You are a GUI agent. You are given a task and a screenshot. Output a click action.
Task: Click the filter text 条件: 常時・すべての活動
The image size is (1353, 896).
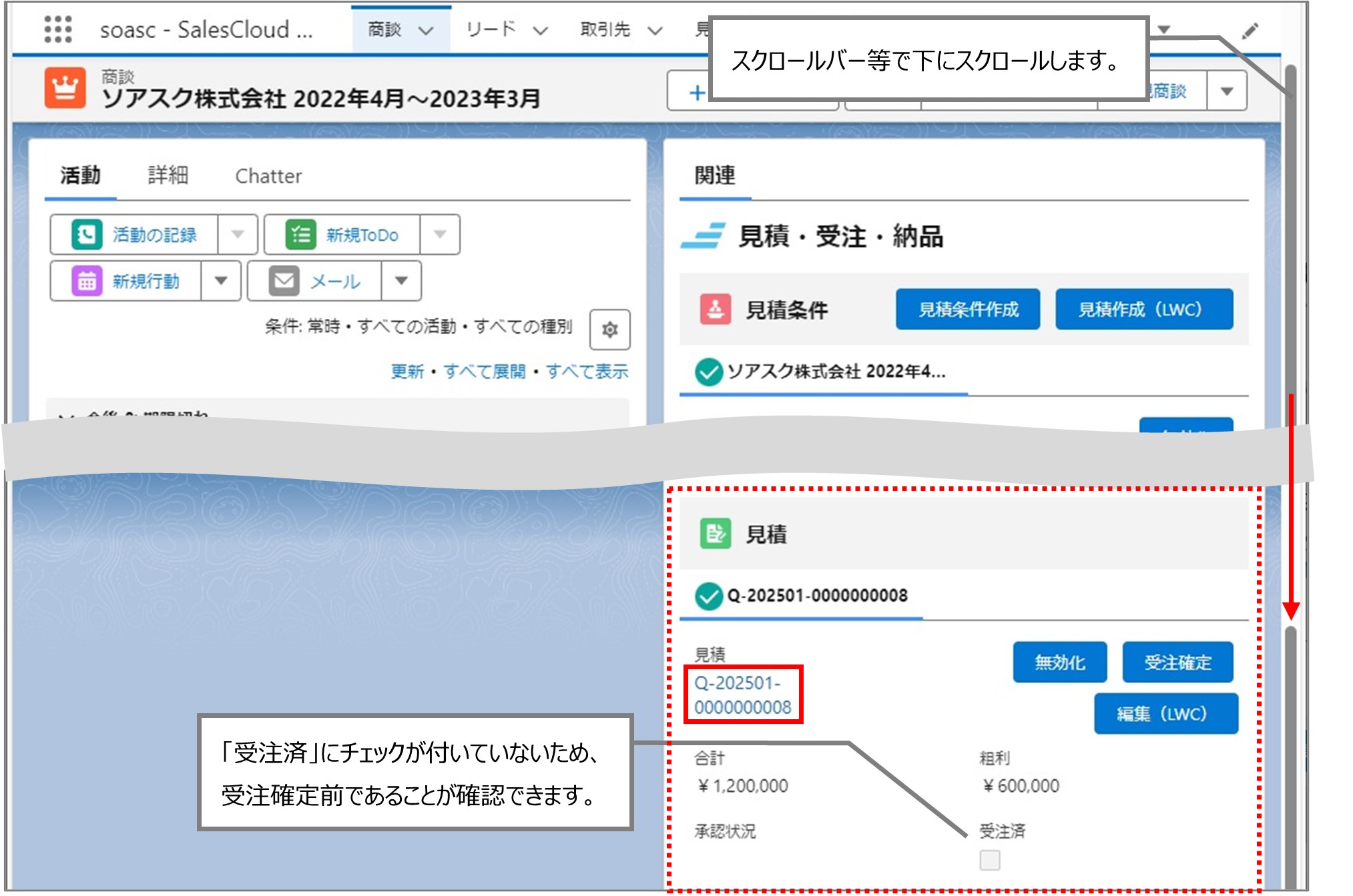419,326
